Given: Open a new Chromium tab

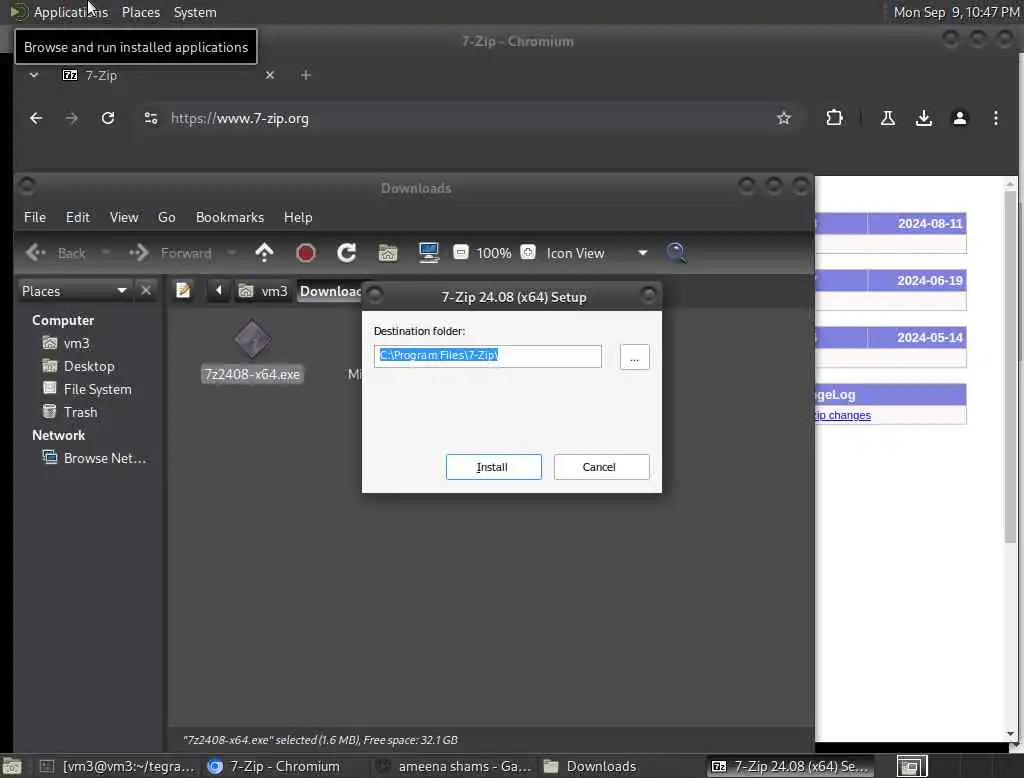Looking at the screenshot, I should tap(306, 75).
